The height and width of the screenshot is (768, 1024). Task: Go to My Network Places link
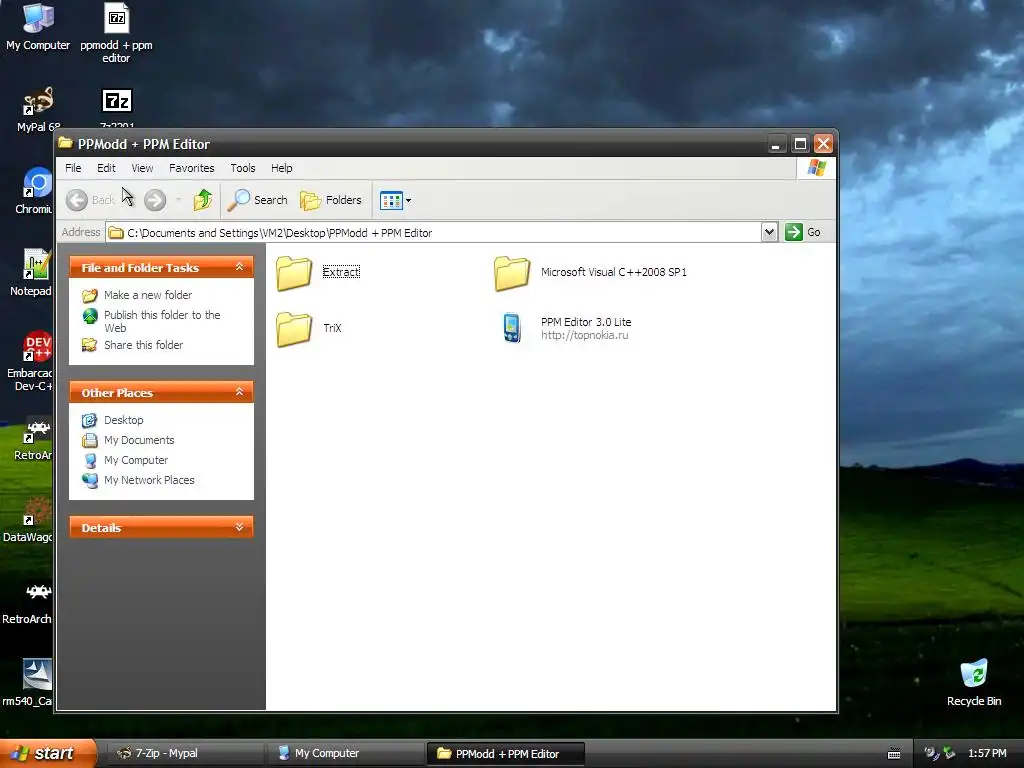(x=149, y=480)
